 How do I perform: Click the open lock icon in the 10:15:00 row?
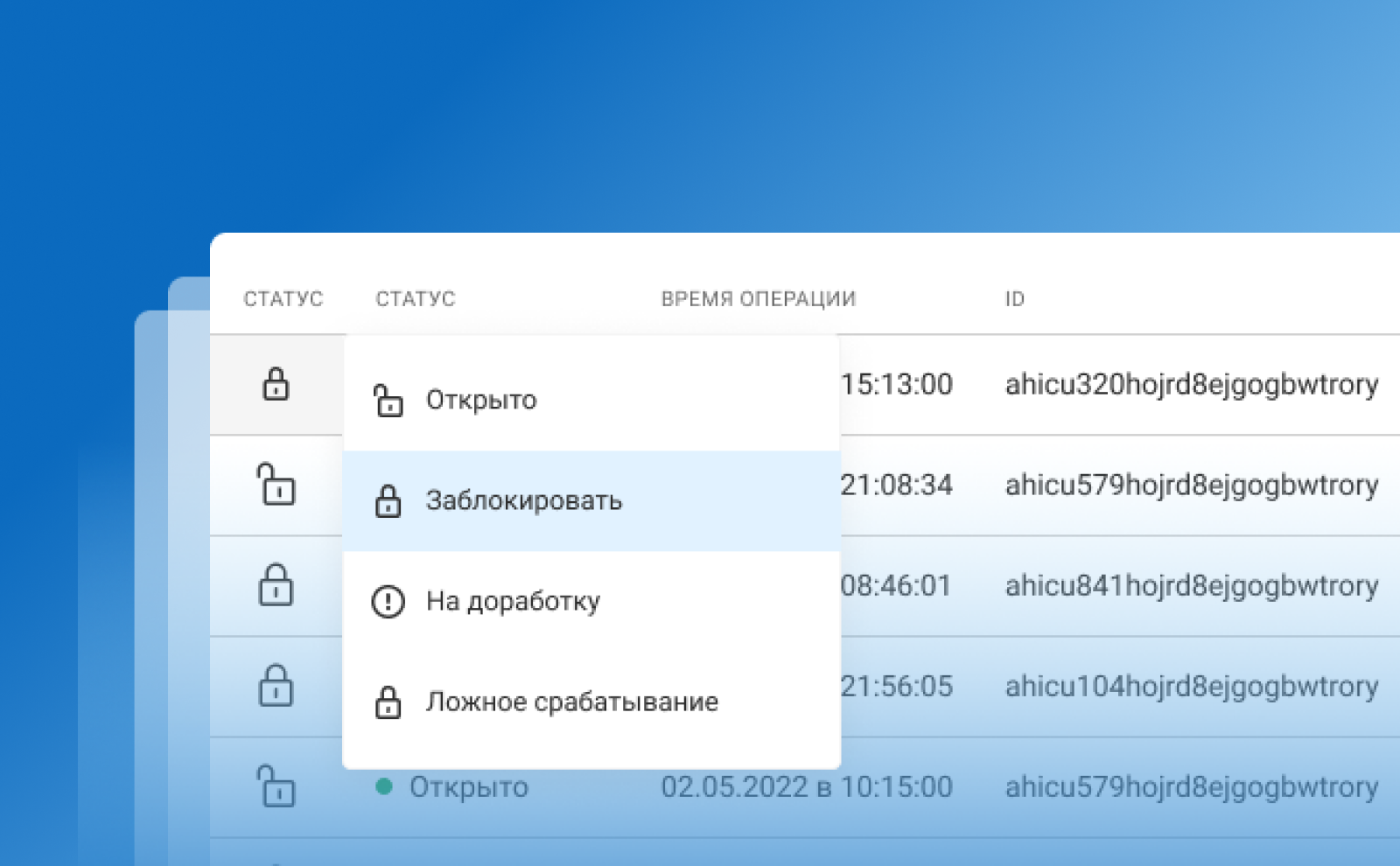pos(276,786)
